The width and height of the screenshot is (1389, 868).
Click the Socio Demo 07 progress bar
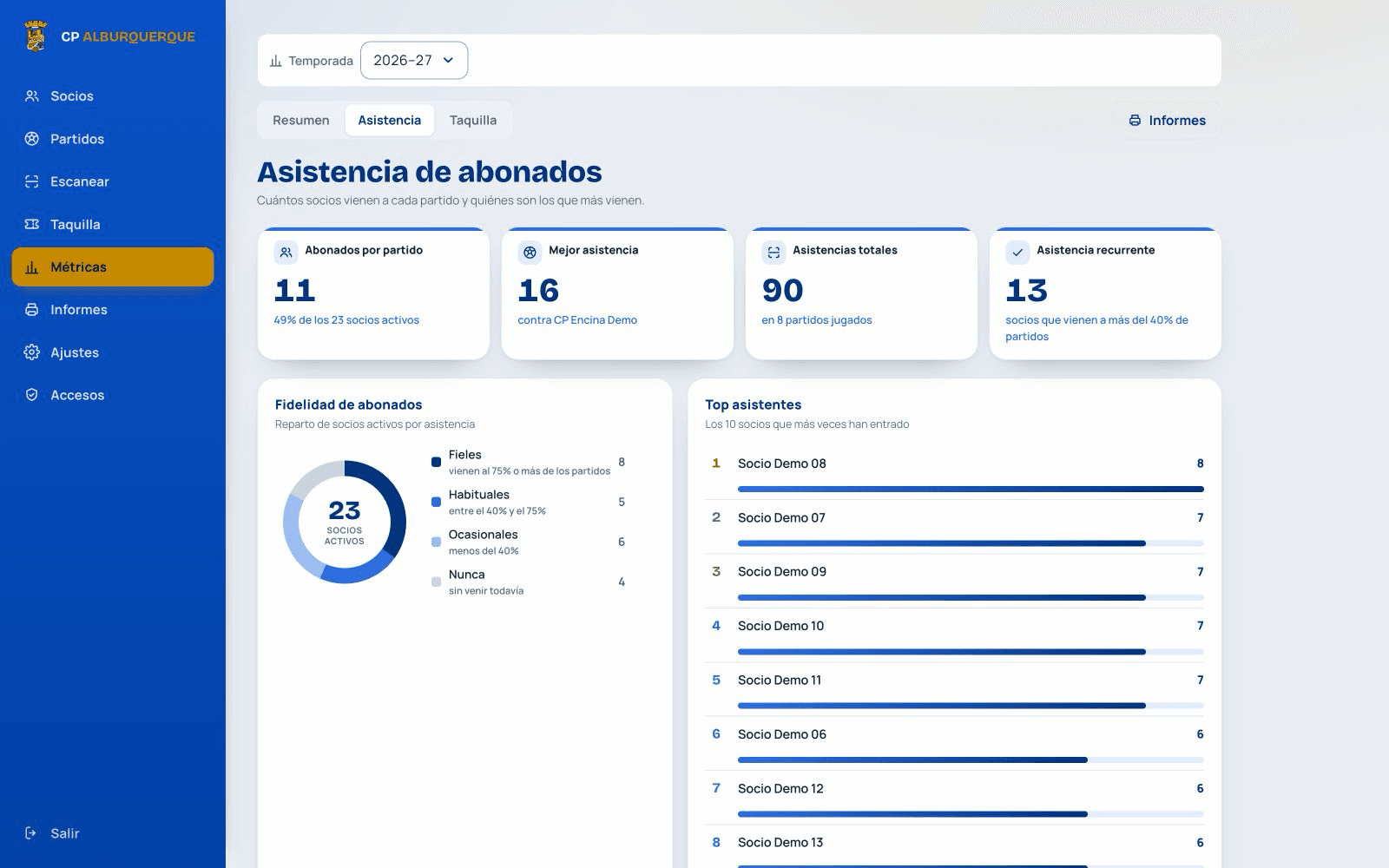(971, 543)
